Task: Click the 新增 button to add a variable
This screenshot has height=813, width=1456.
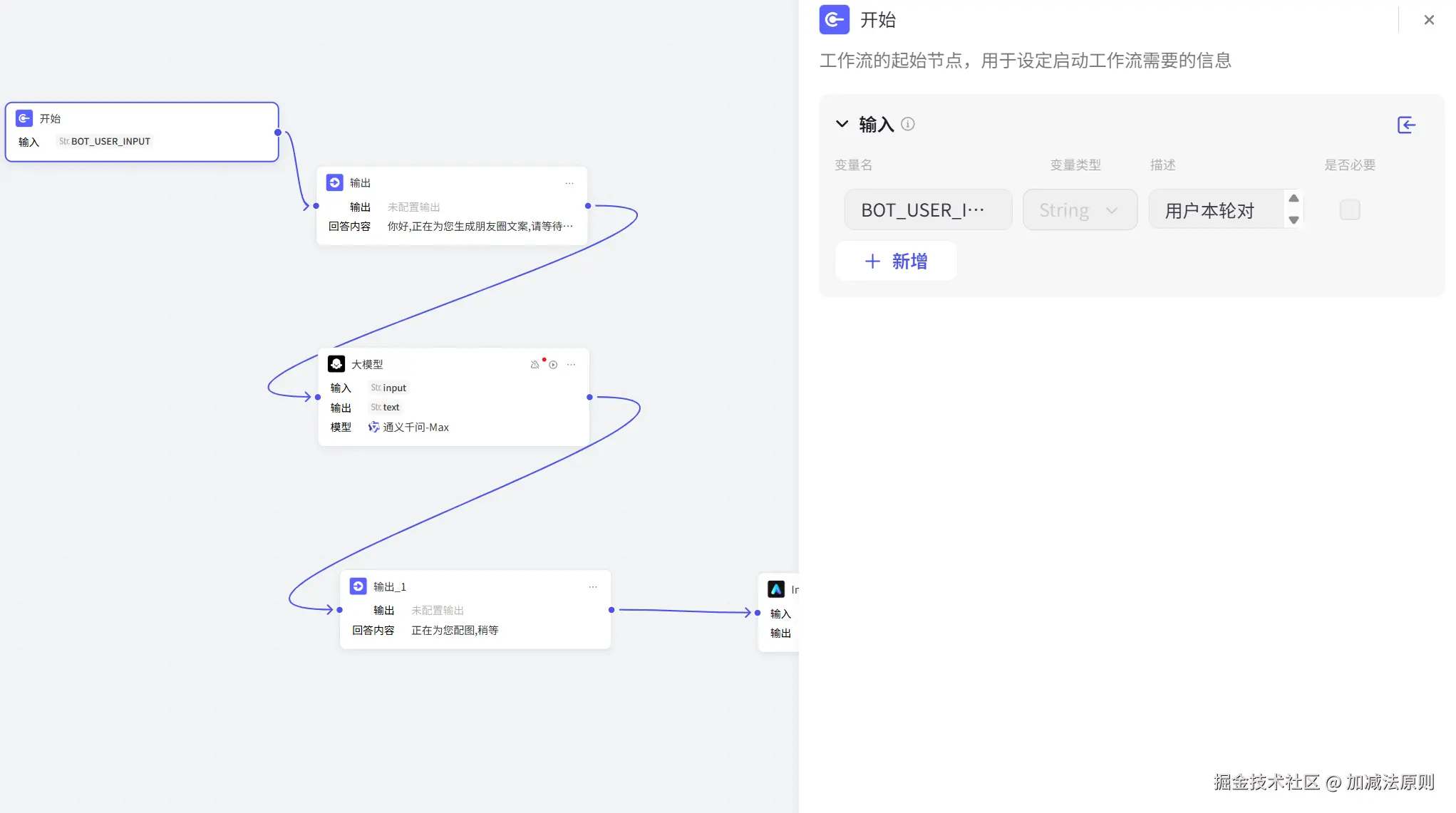Action: pyautogui.click(x=896, y=261)
